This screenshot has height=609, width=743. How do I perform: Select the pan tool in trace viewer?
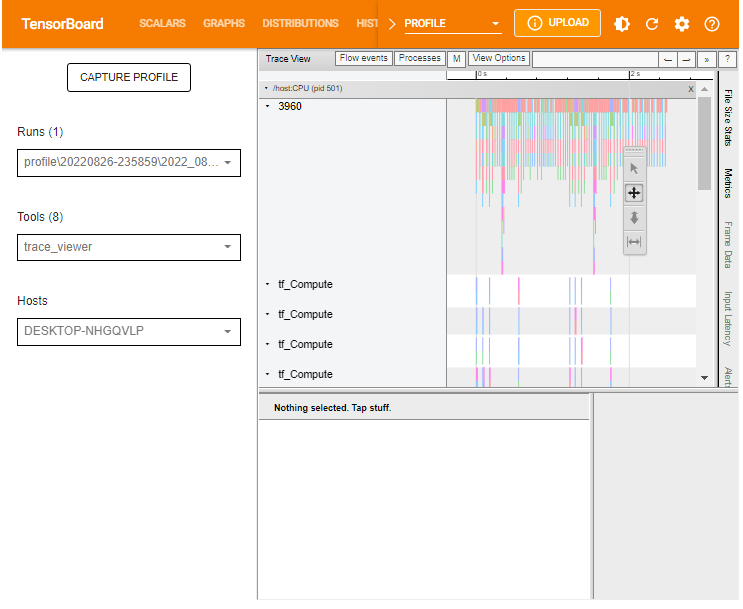point(634,193)
